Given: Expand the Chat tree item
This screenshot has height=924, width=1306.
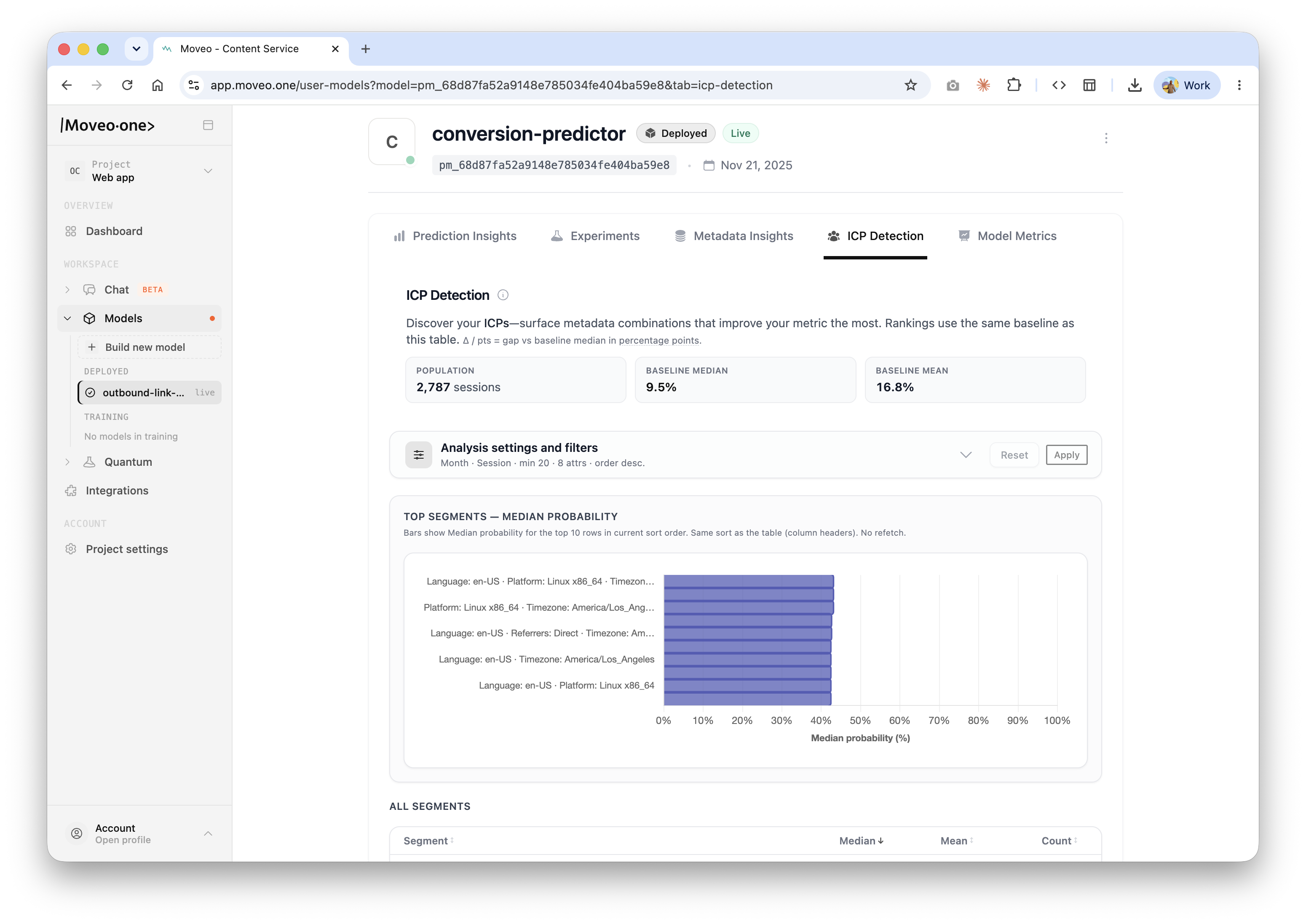Looking at the screenshot, I should point(67,290).
